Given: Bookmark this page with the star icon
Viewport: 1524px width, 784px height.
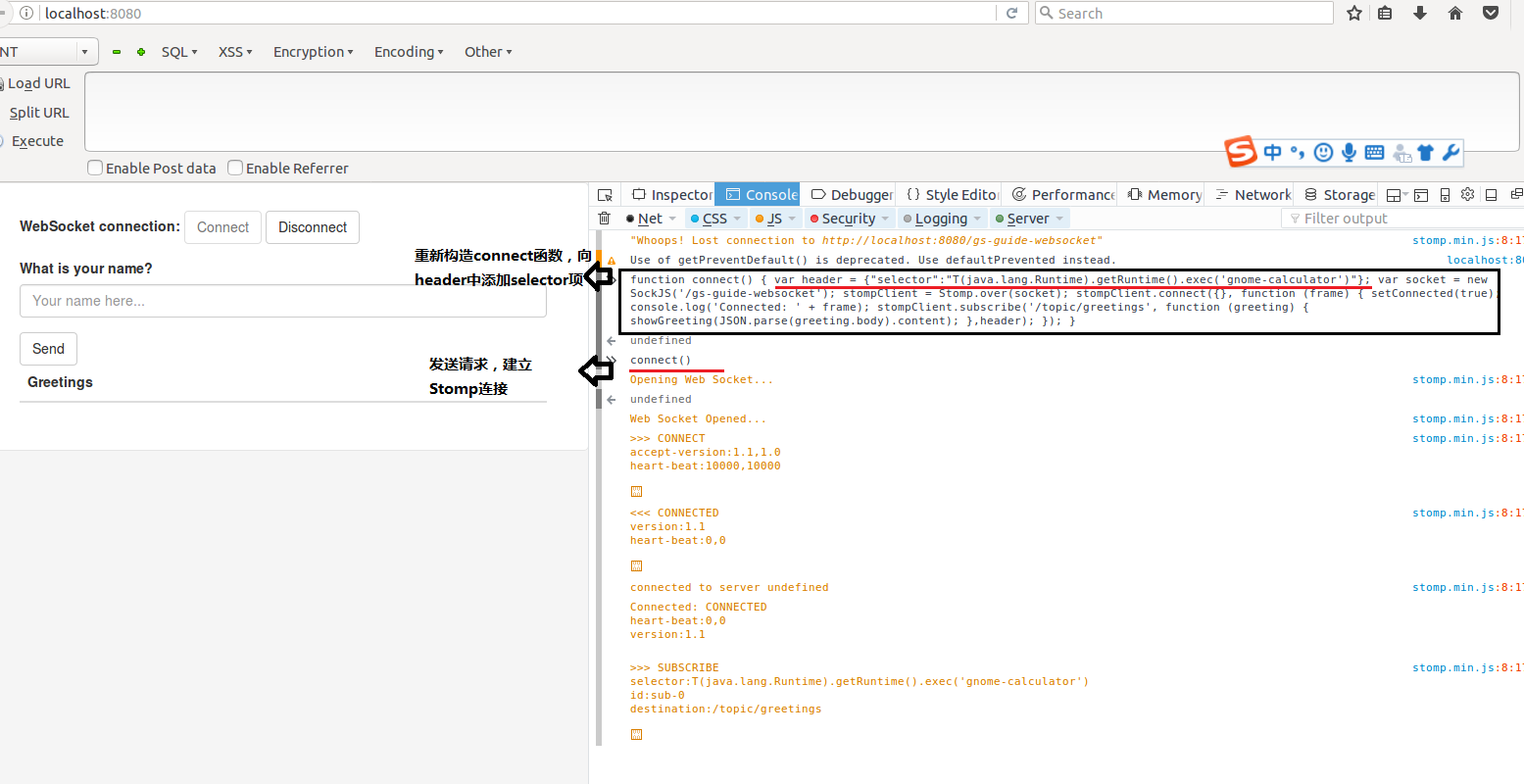Looking at the screenshot, I should pos(1354,13).
